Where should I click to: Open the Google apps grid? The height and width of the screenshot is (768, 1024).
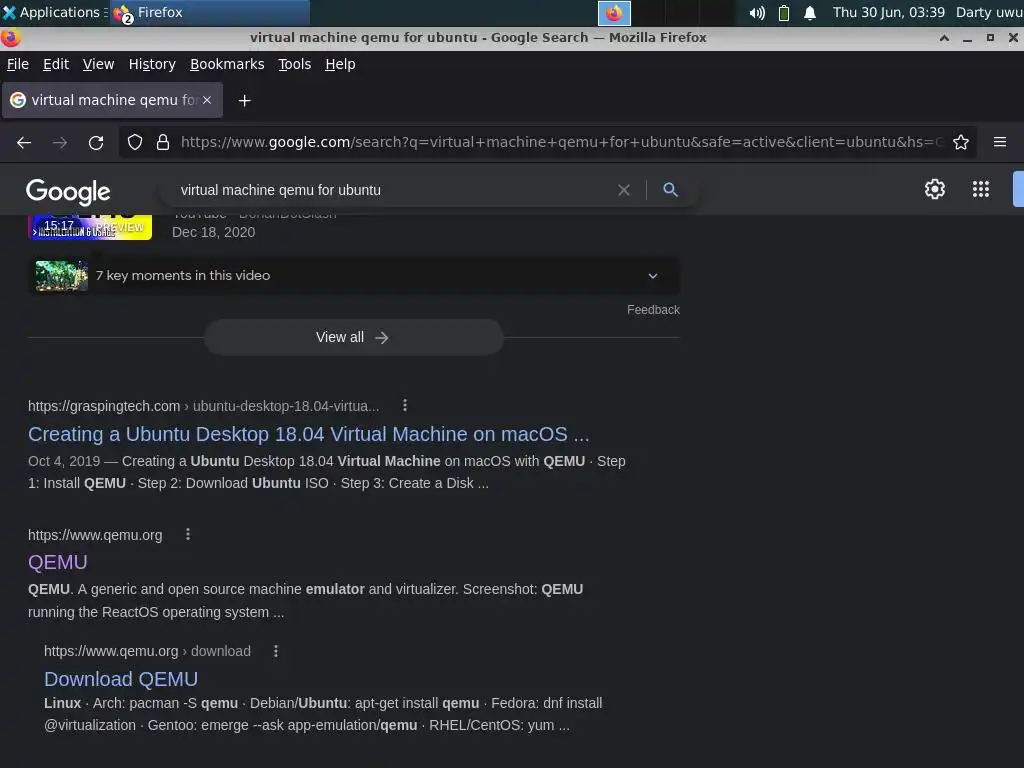980,189
